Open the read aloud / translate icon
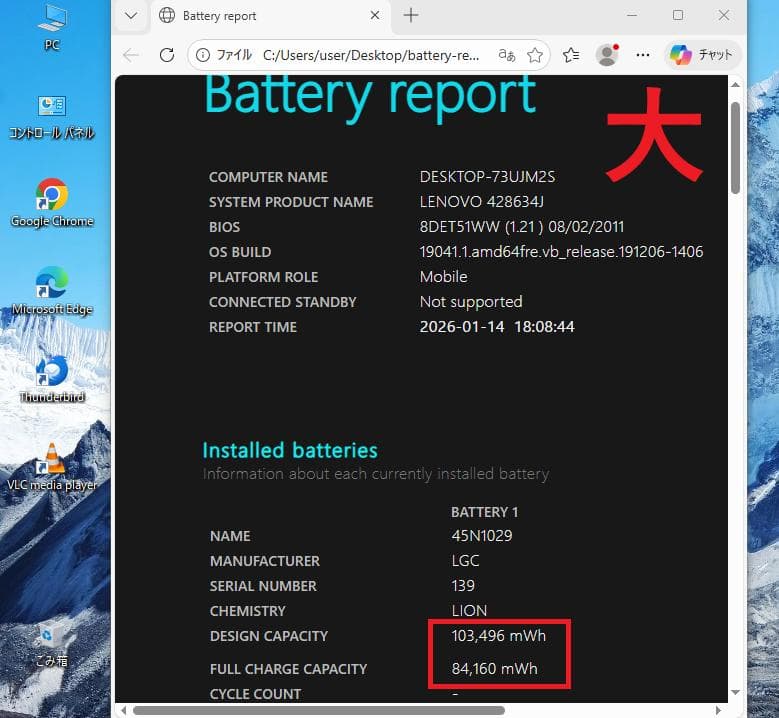The image size is (779, 718). (506, 55)
